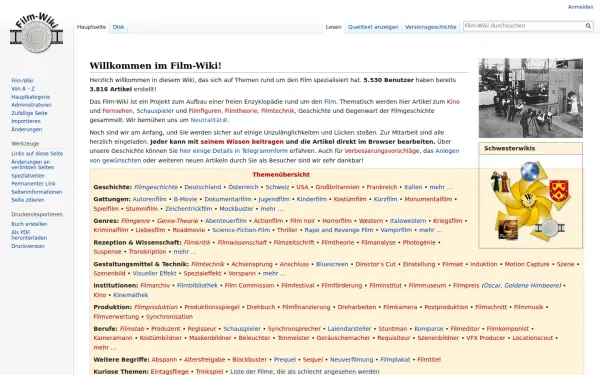600x375 pixels.
Task: Open Film-Wiki sidebar link
Action: 22,81
